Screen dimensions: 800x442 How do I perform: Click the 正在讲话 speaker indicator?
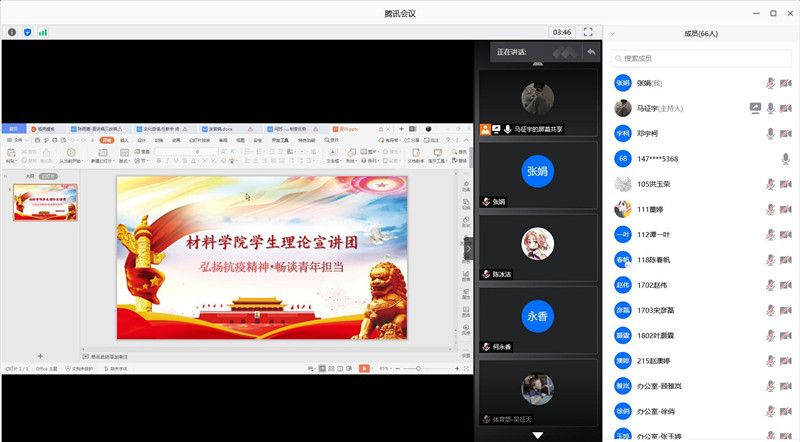[512, 51]
